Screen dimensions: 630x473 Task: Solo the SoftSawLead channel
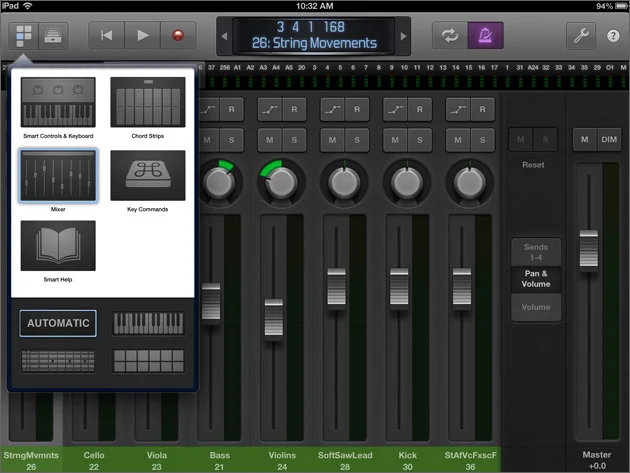pyautogui.click(x=357, y=140)
